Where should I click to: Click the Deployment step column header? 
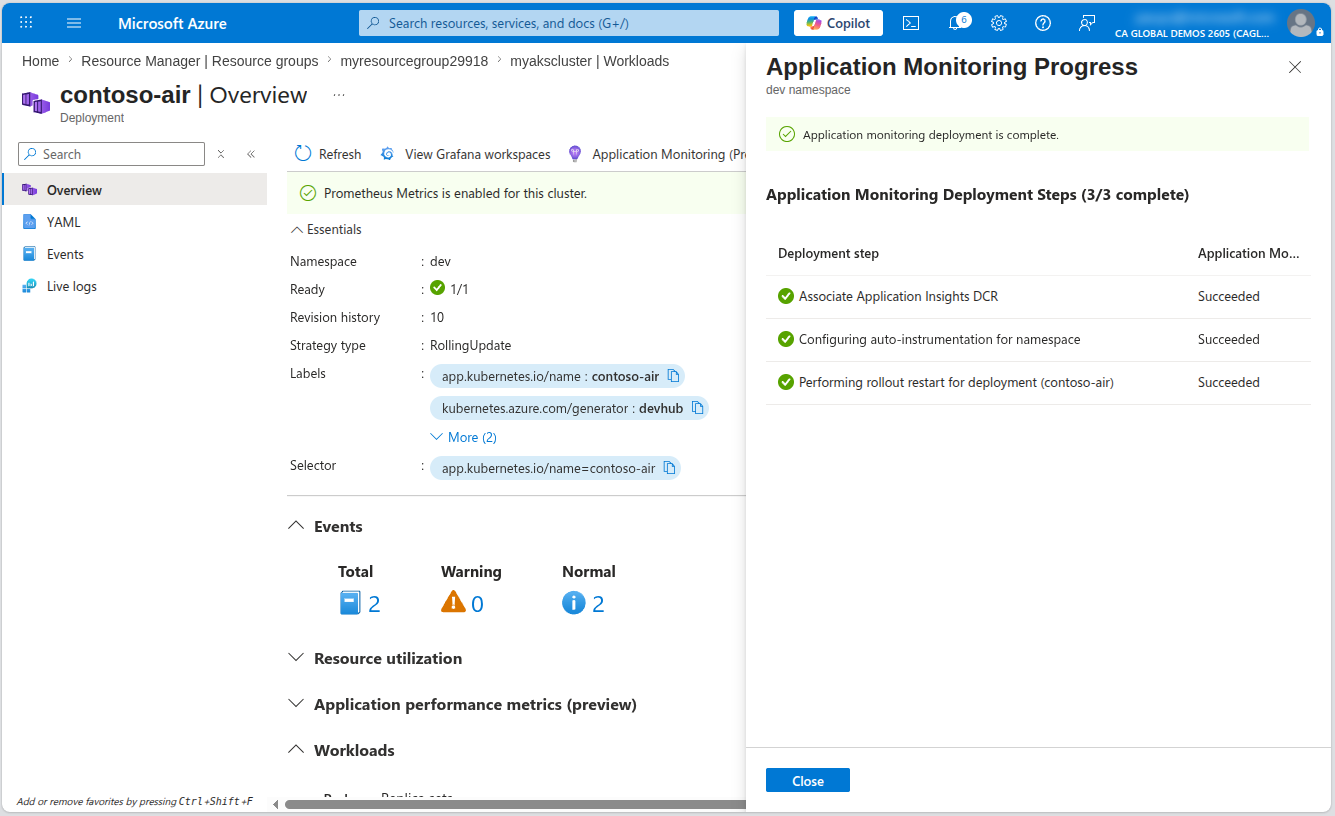828,253
